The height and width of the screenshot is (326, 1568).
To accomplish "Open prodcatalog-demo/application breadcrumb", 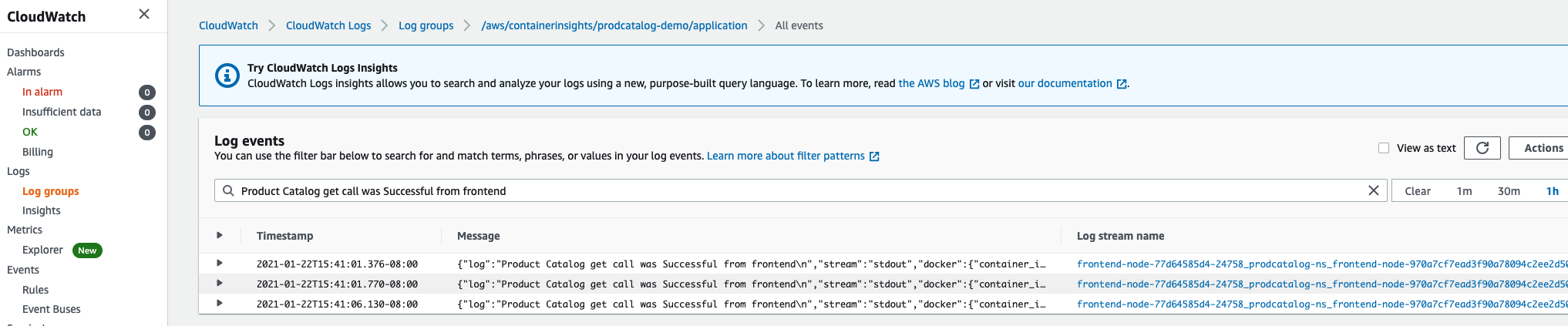I will point(614,25).
